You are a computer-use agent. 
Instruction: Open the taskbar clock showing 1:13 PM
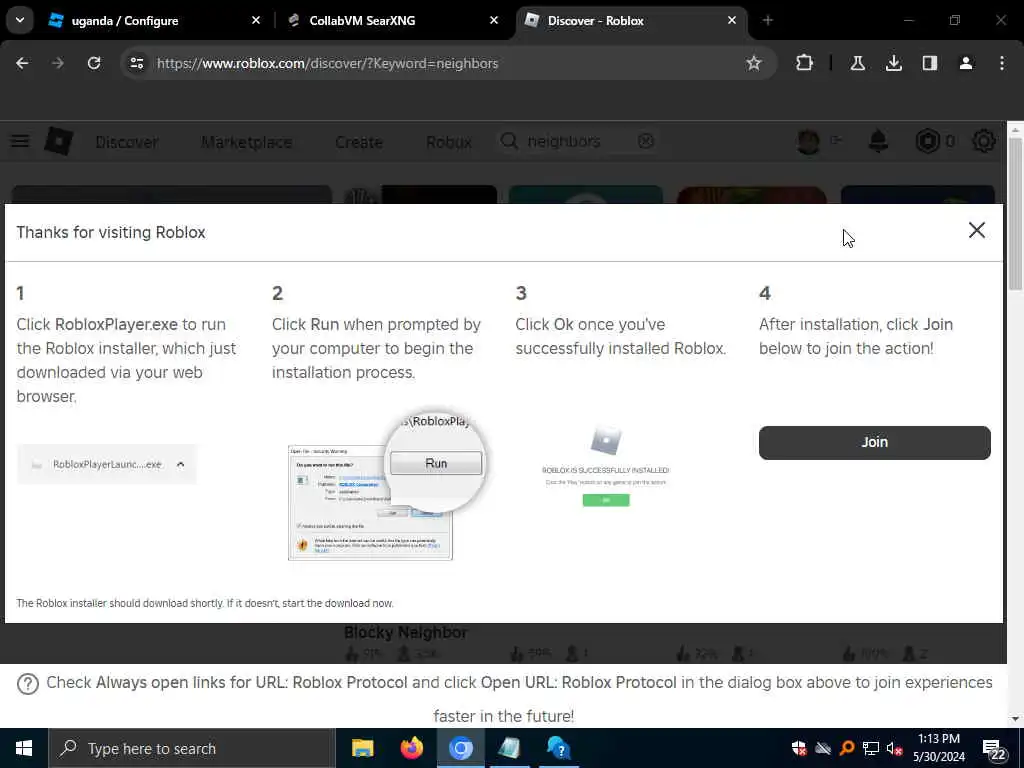point(938,748)
